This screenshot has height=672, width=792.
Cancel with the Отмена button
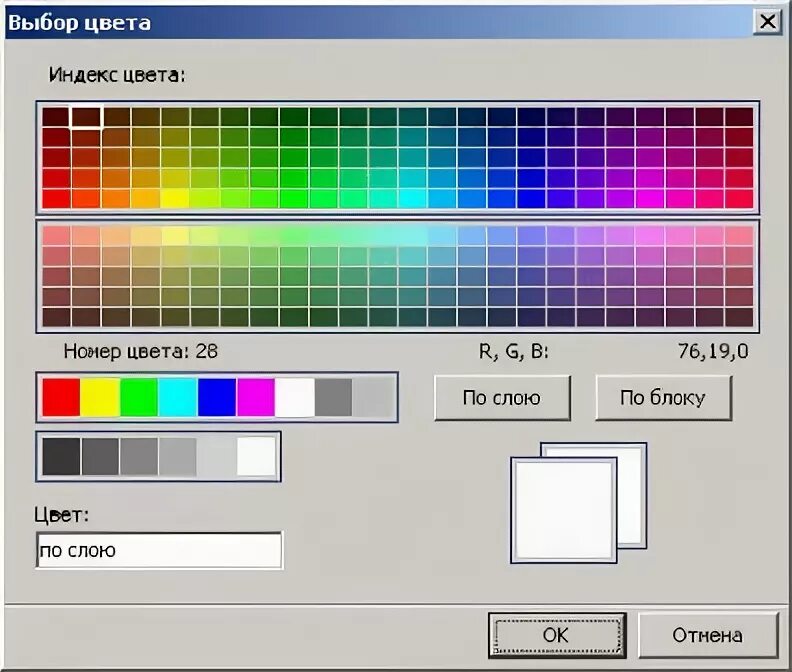[708, 635]
